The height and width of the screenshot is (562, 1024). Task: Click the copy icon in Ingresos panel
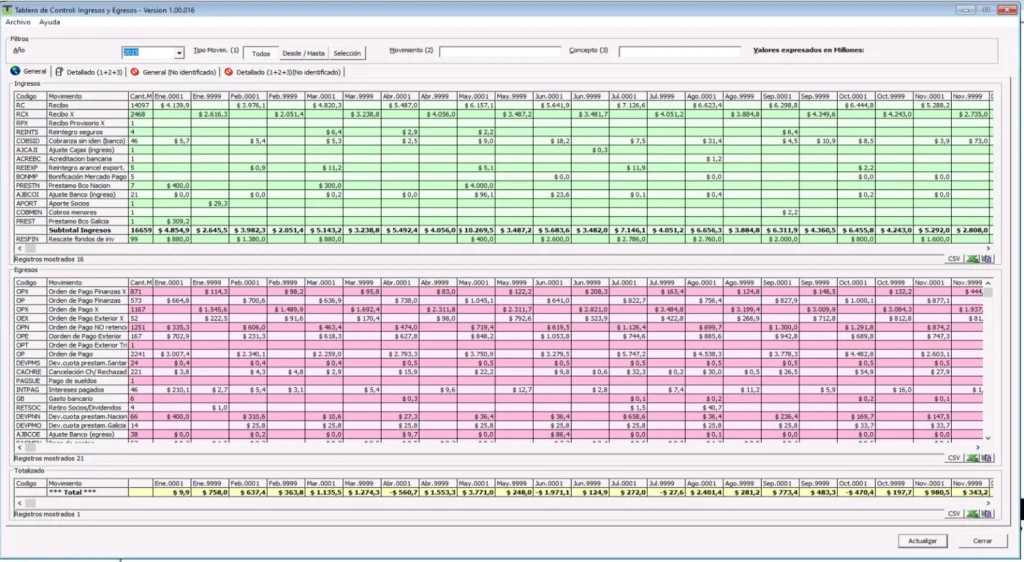coord(986,258)
